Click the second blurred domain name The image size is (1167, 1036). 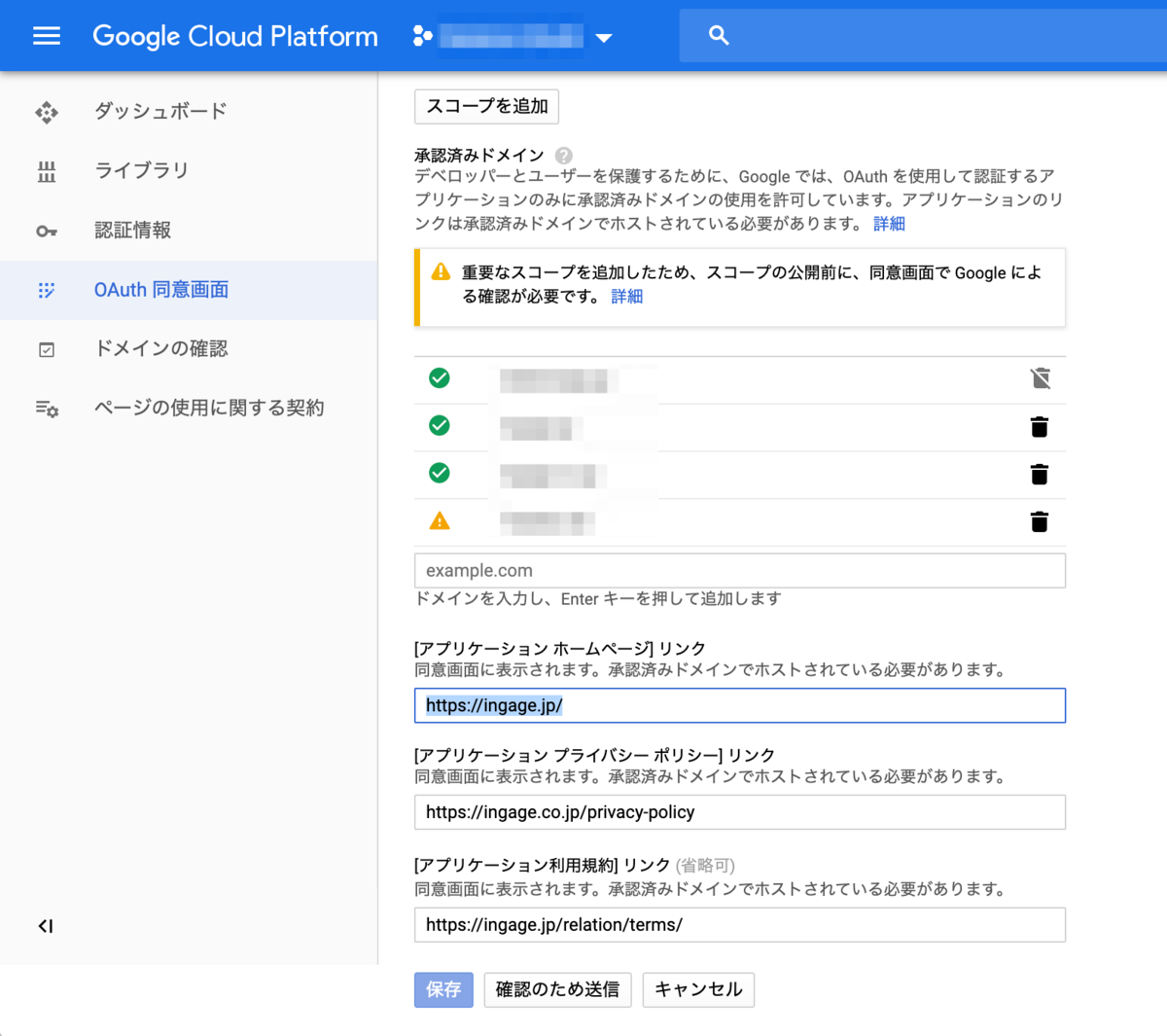(542, 427)
